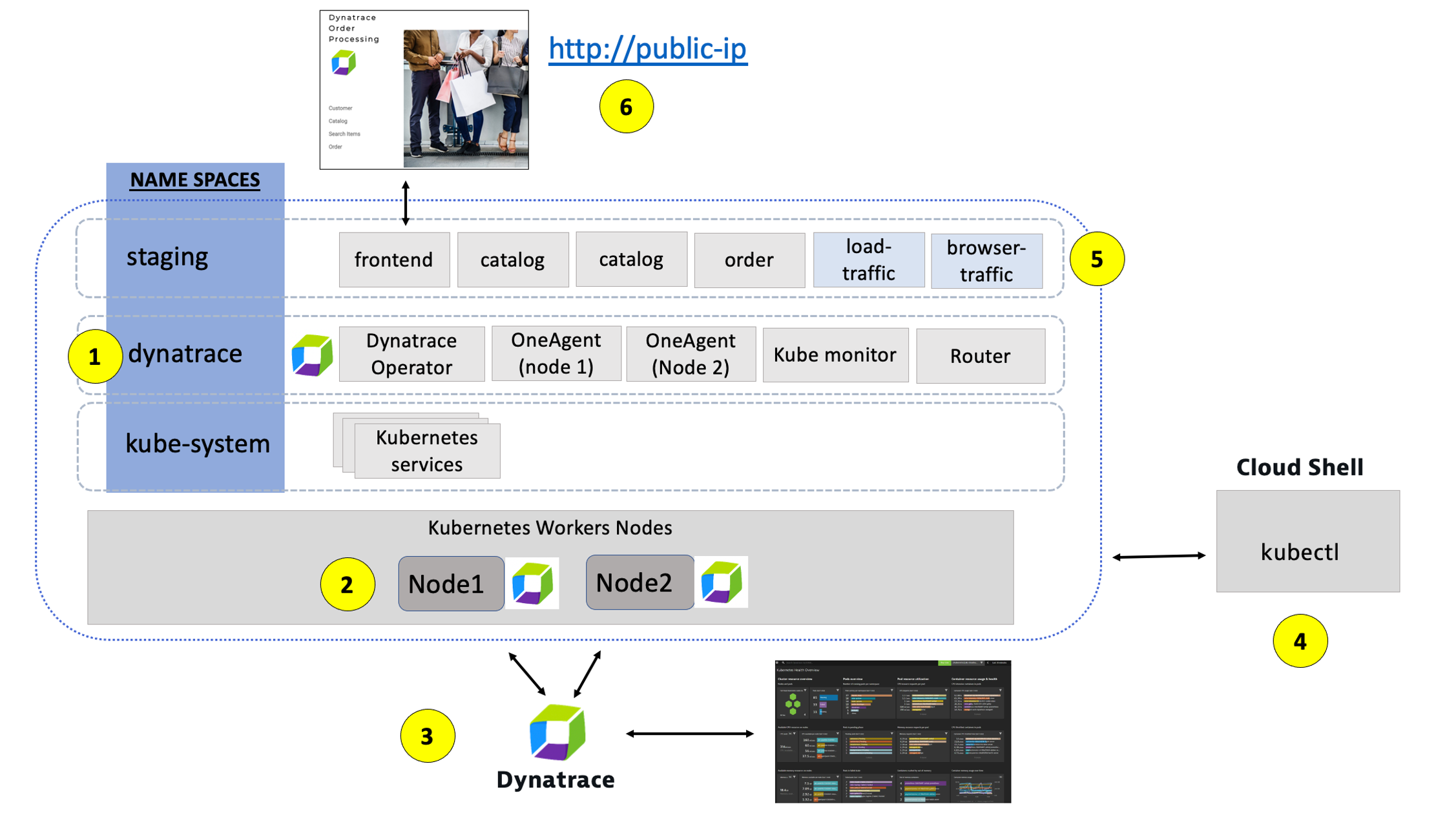Select the load-traffic box
The height and width of the screenshot is (826, 1456).
tap(868, 260)
